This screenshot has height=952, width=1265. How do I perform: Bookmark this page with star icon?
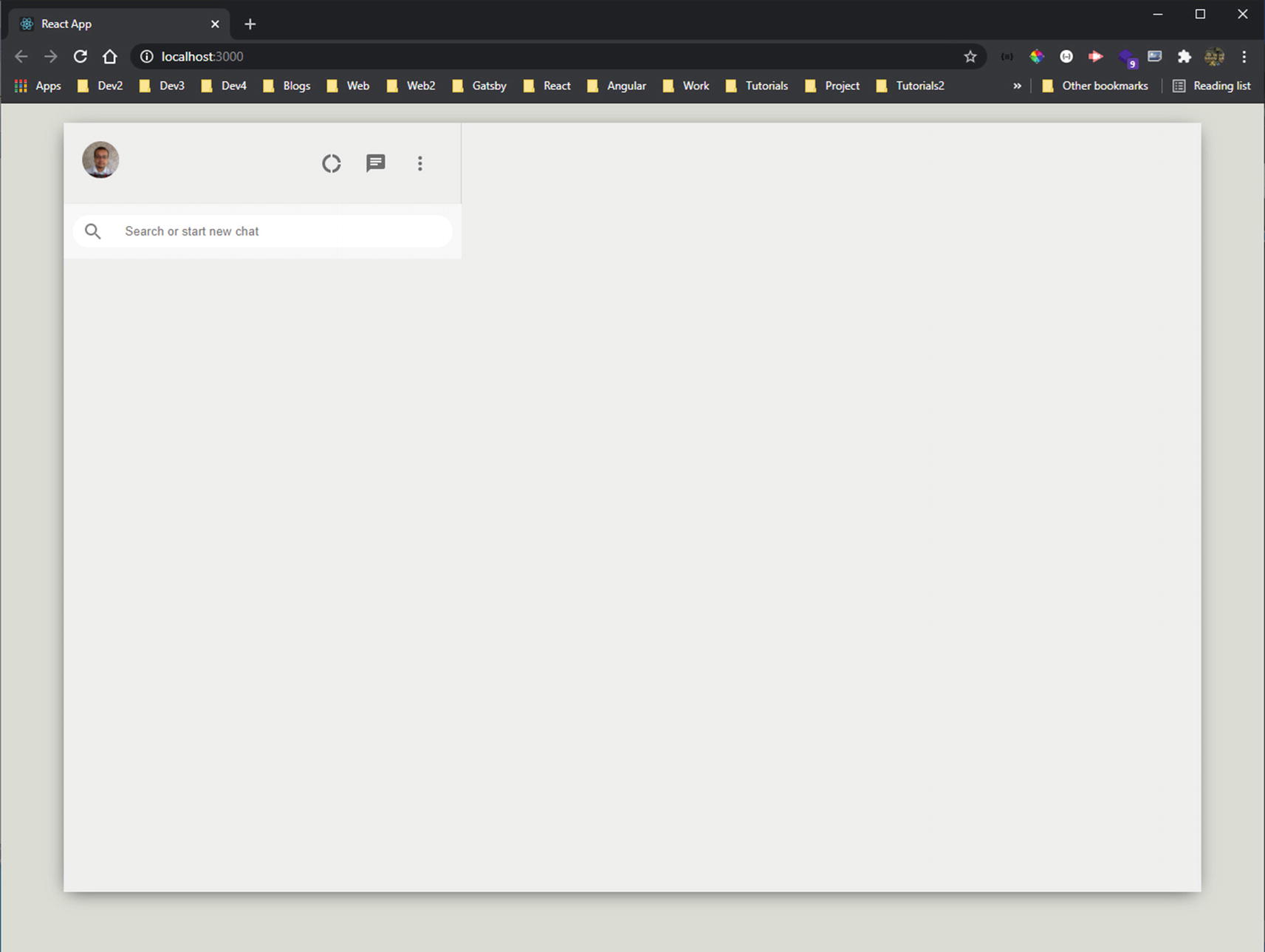click(x=970, y=56)
